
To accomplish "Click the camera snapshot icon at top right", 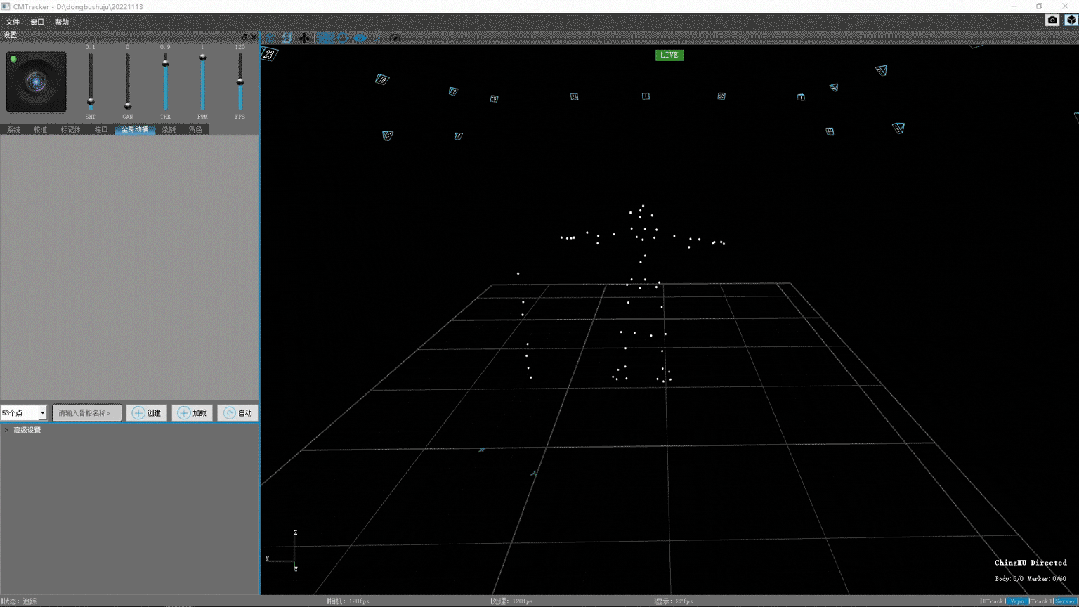I will coord(1052,21).
